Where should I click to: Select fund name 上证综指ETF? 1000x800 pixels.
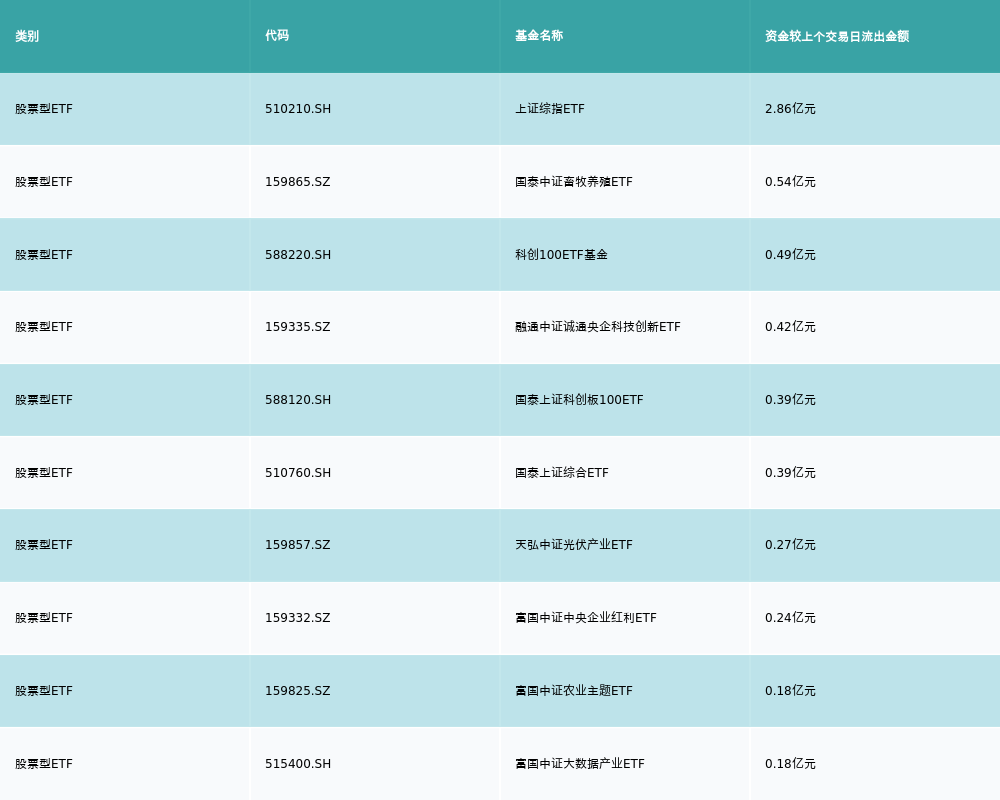[x=550, y=109]
